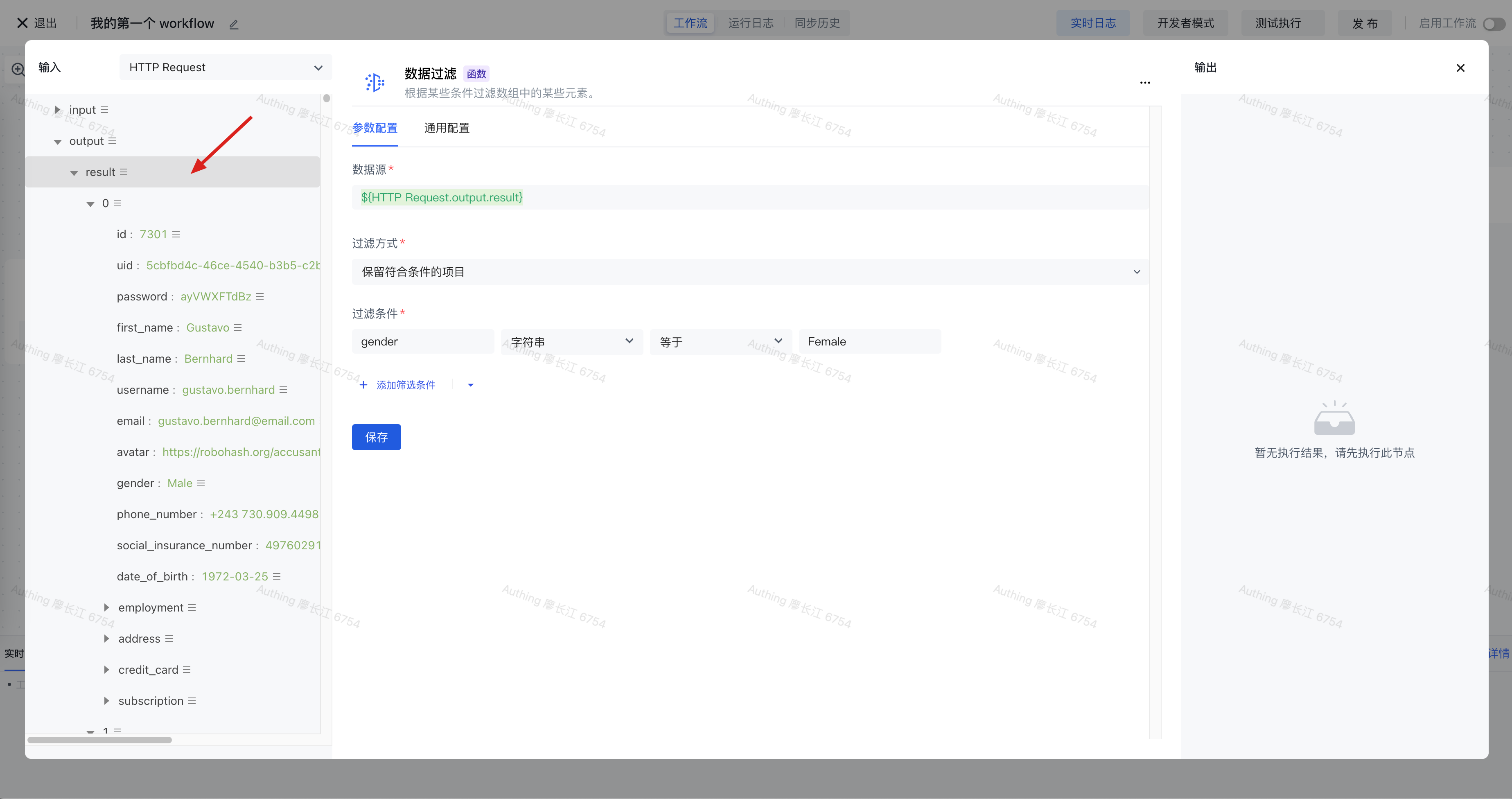Click the menu icon beside password value

260,296
